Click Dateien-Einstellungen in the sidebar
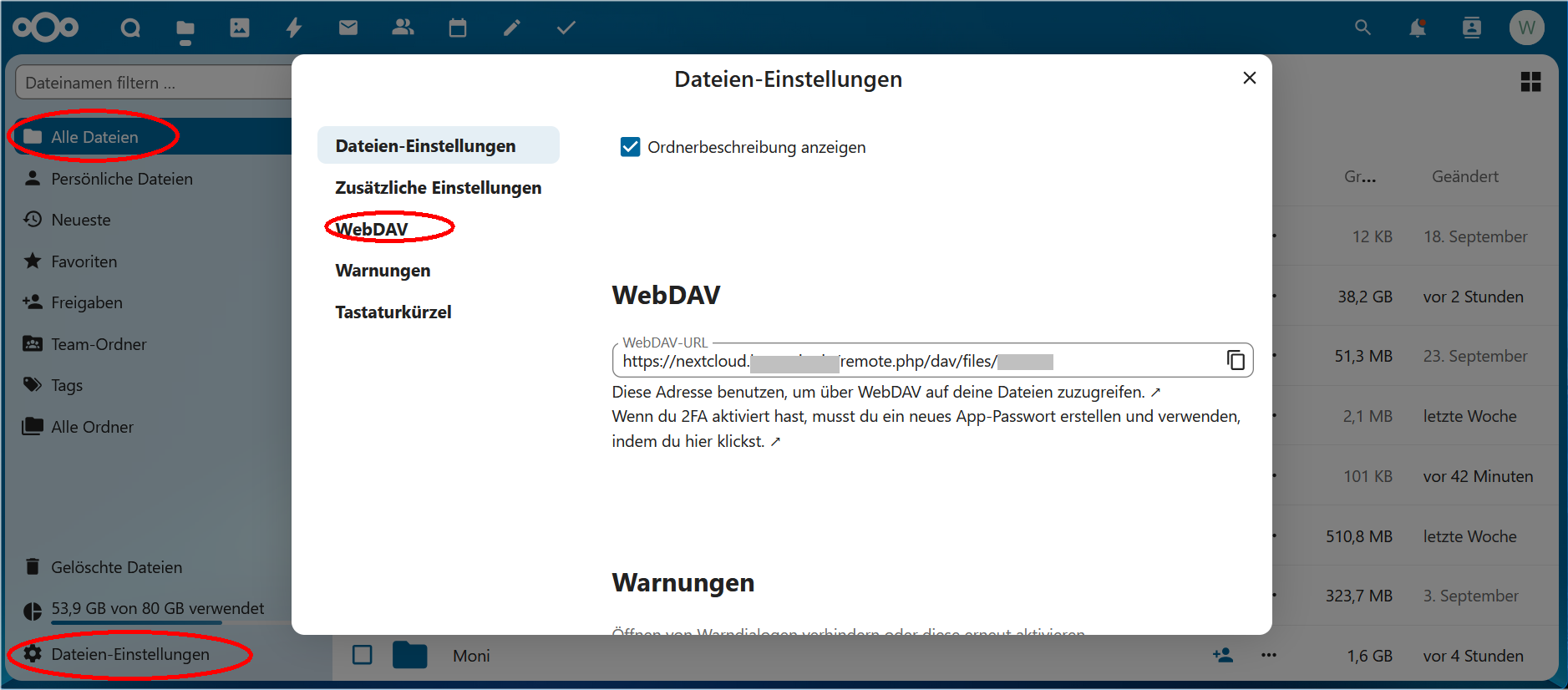This screenshot has height=690, width=1568. click(x=129, y=654)
